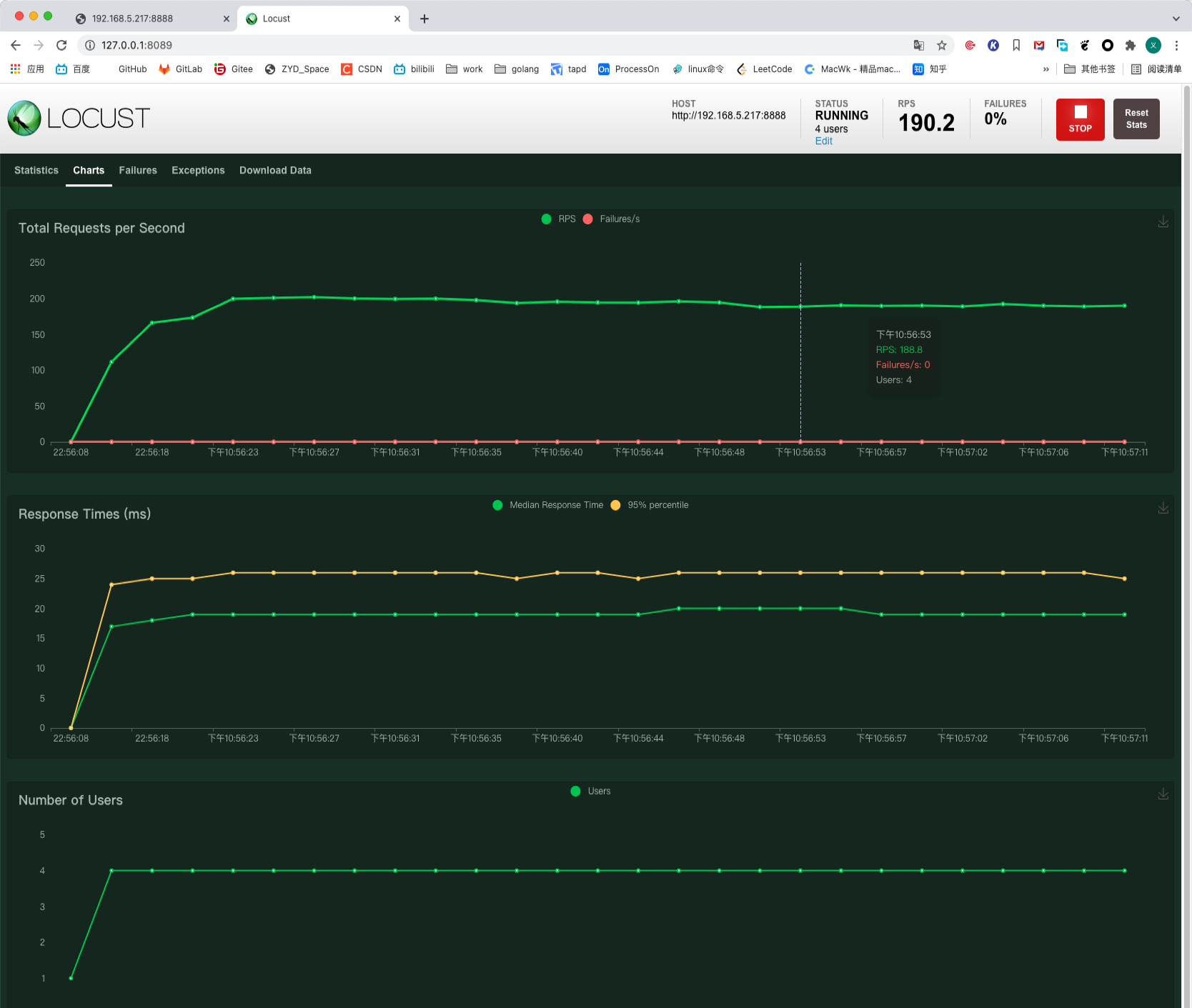
Task: Open a new browser tab with the plus button
Action: point(424,19)
